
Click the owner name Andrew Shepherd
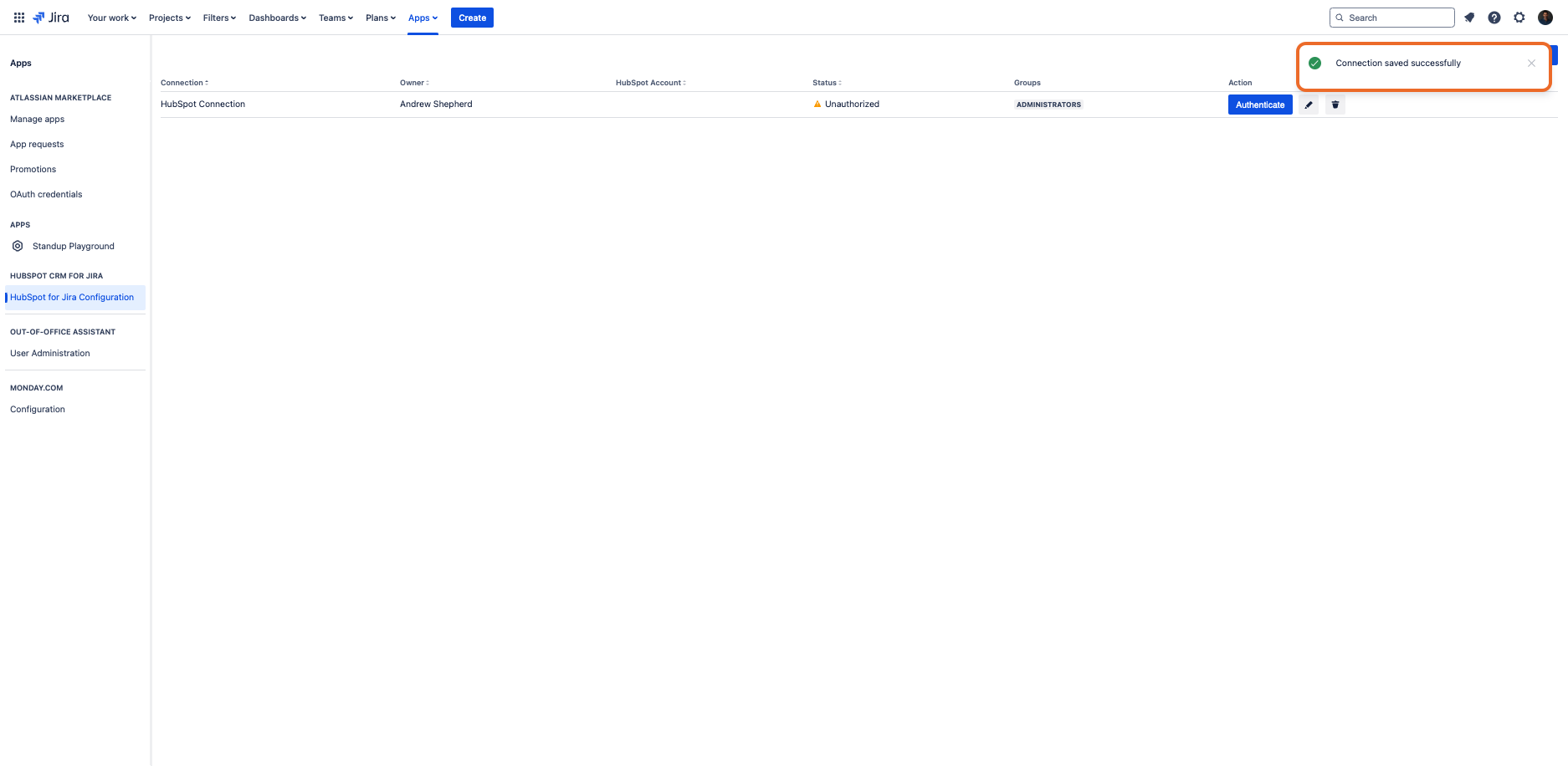(x=436, y=105)
